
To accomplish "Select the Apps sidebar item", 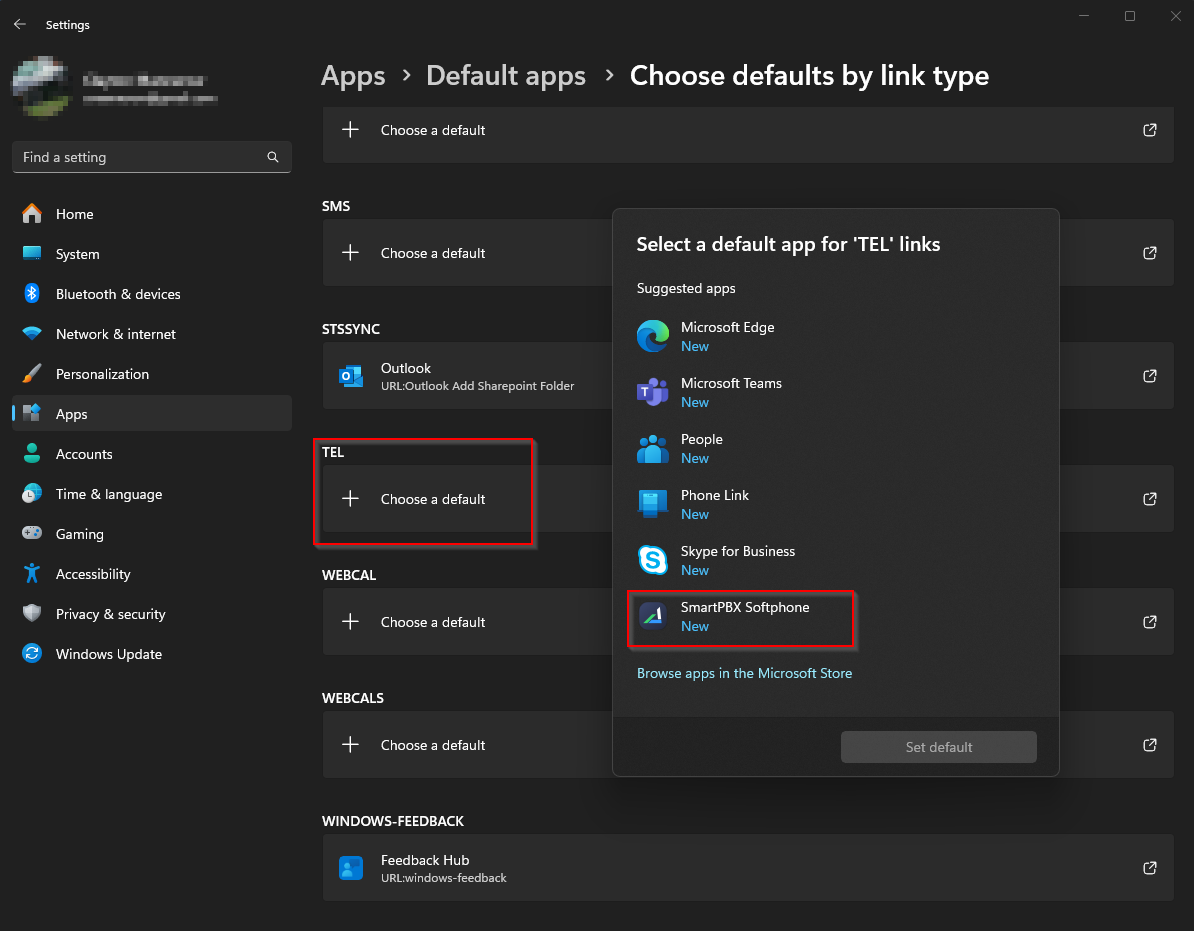I will point(152,414).
